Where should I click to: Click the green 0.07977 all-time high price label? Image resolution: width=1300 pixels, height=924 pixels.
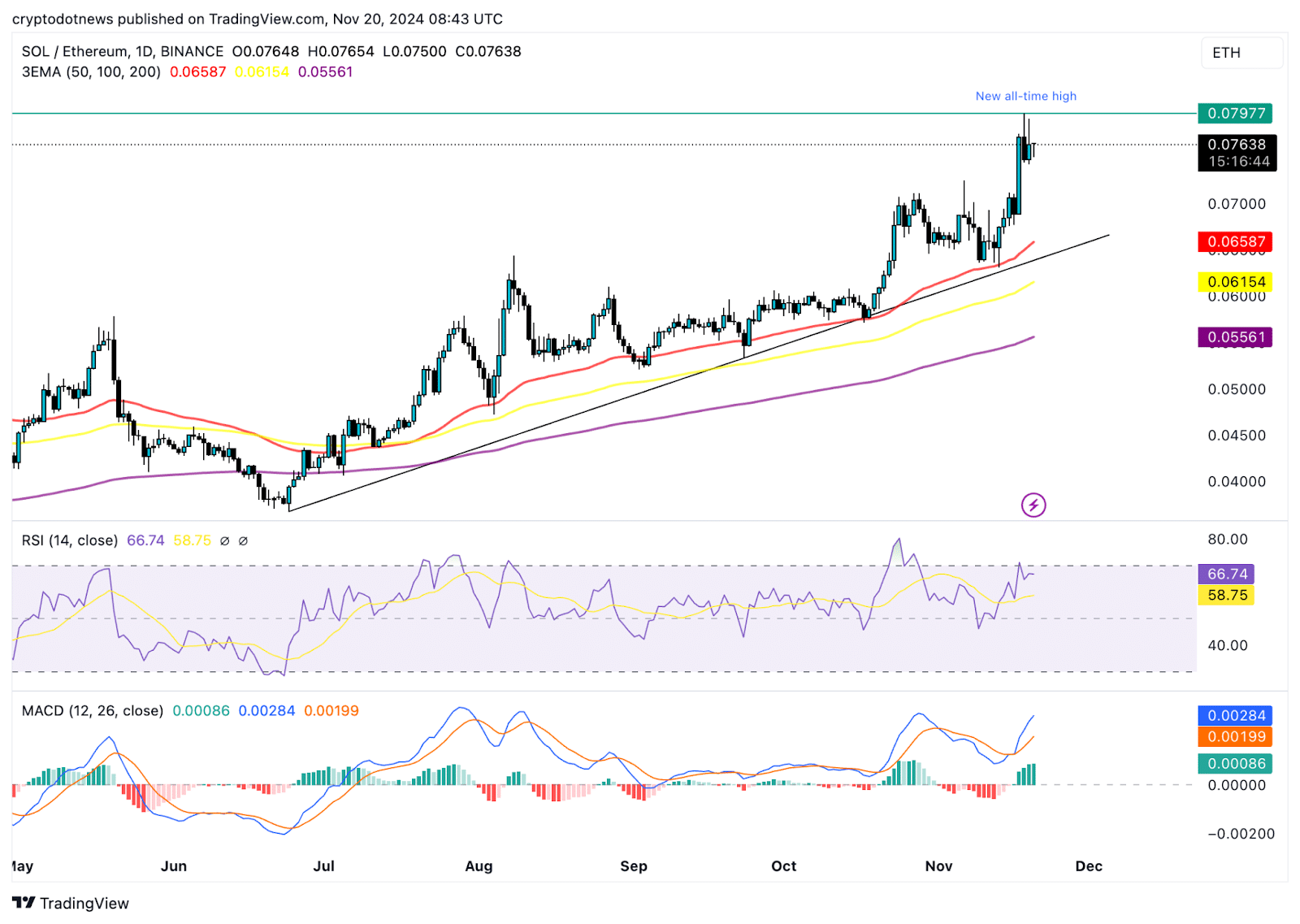pyautogui.click(x=1236, y=114)
